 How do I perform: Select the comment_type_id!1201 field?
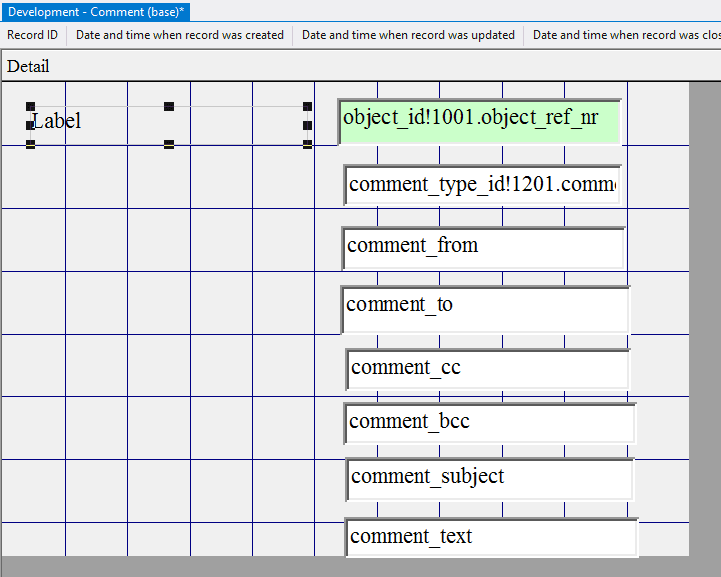[482, 185]
